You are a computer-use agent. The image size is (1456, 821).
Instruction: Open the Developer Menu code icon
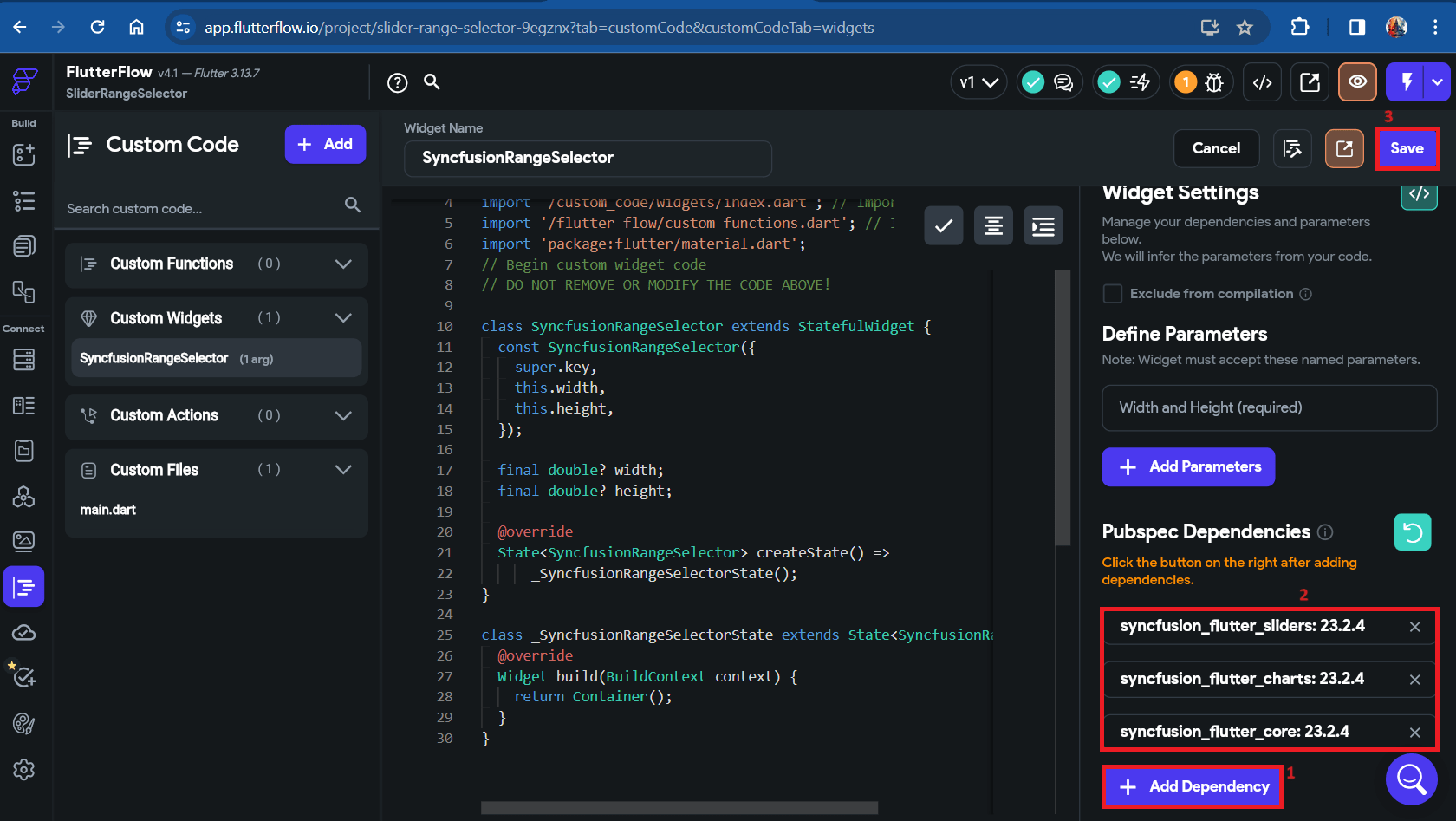tap(1263, 82)
